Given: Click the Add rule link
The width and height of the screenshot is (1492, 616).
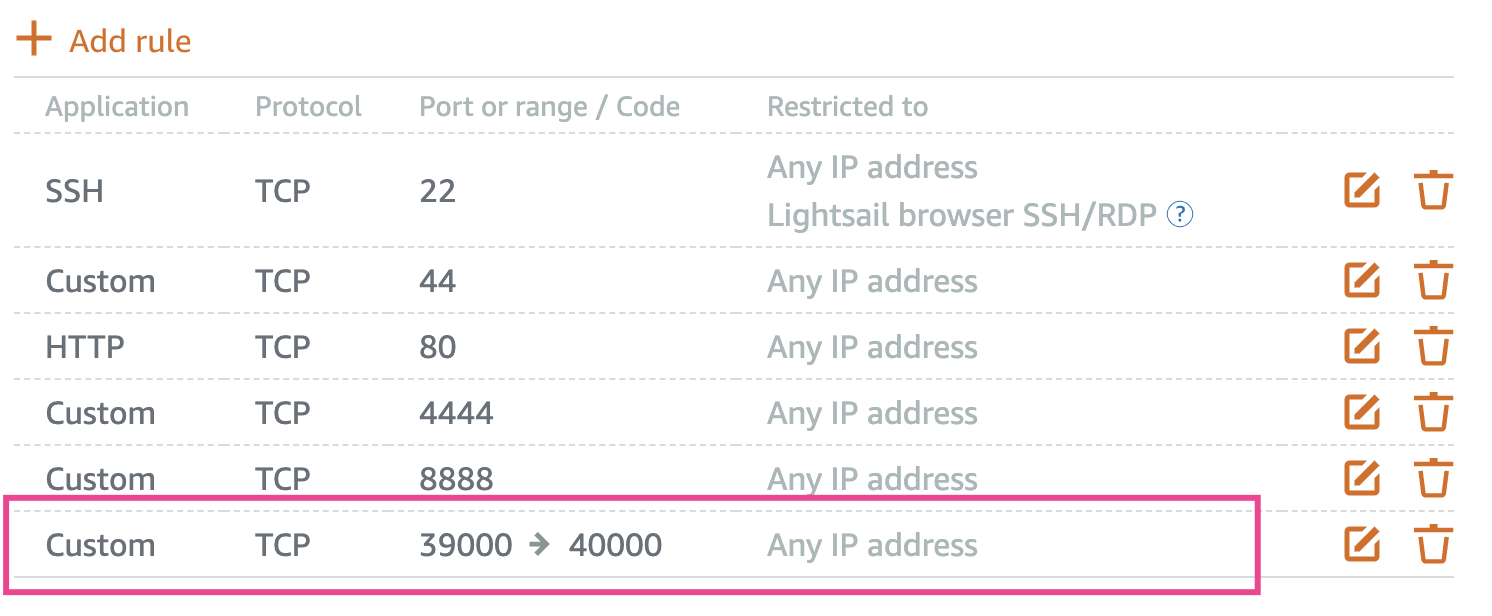Looking at the screenshot, I should (x=130, y=42).
